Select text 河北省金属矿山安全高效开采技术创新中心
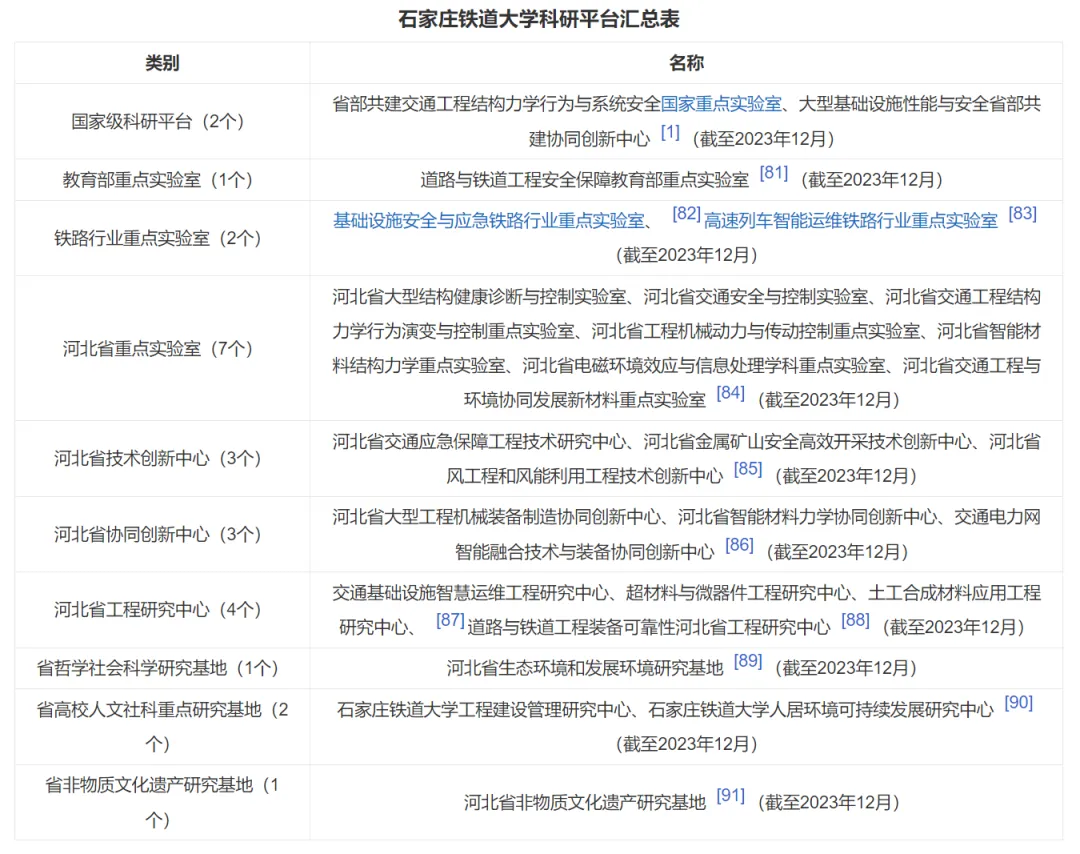Screen dimensions: 1080x854 point(807,441)
